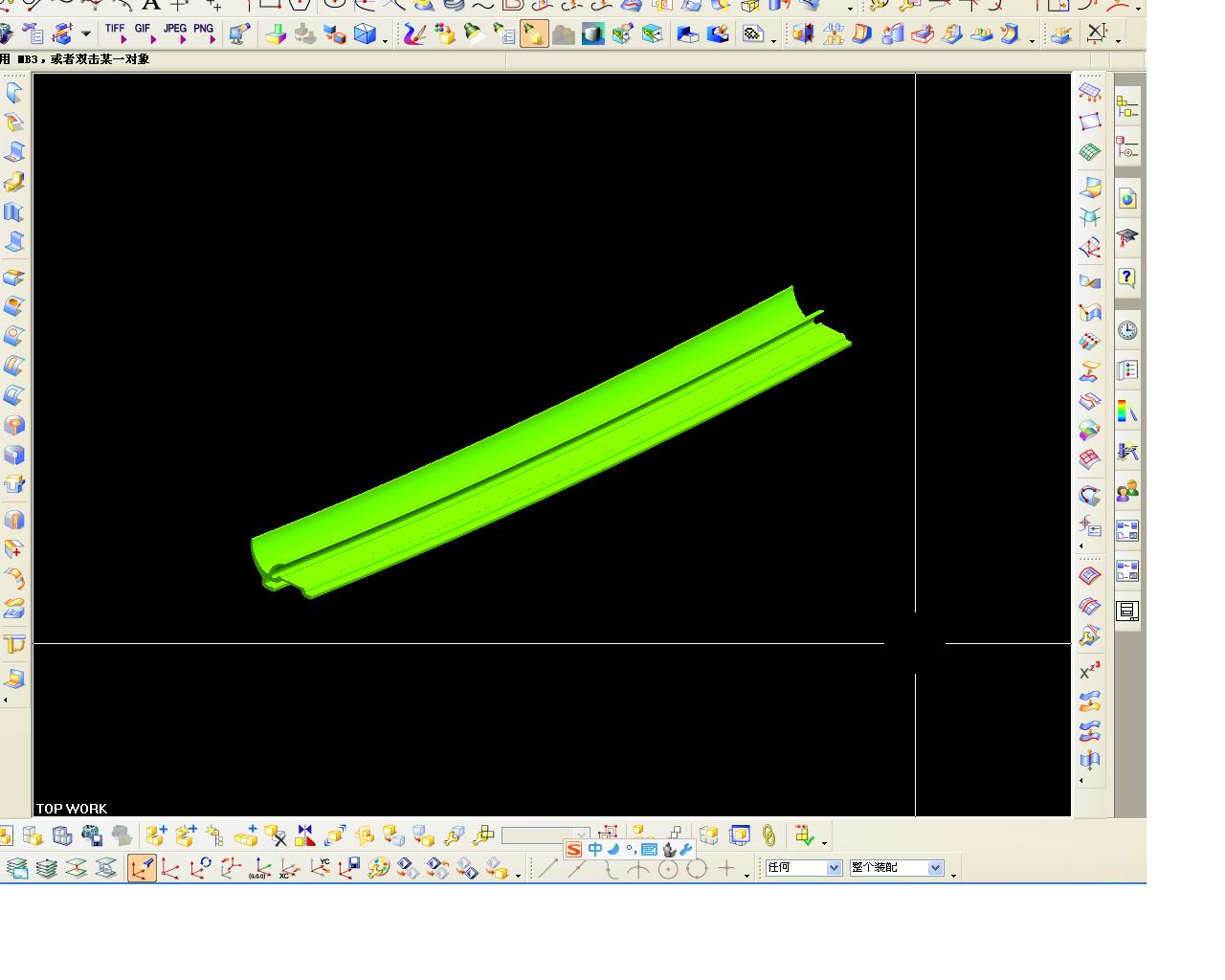Click the blue wireframe cube icon
This screenshot has height=980, width=1225.
[x=365, y=34]
